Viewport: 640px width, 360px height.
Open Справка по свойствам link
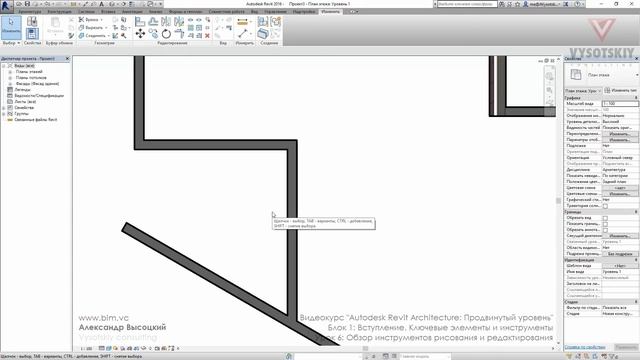[585, 347]
